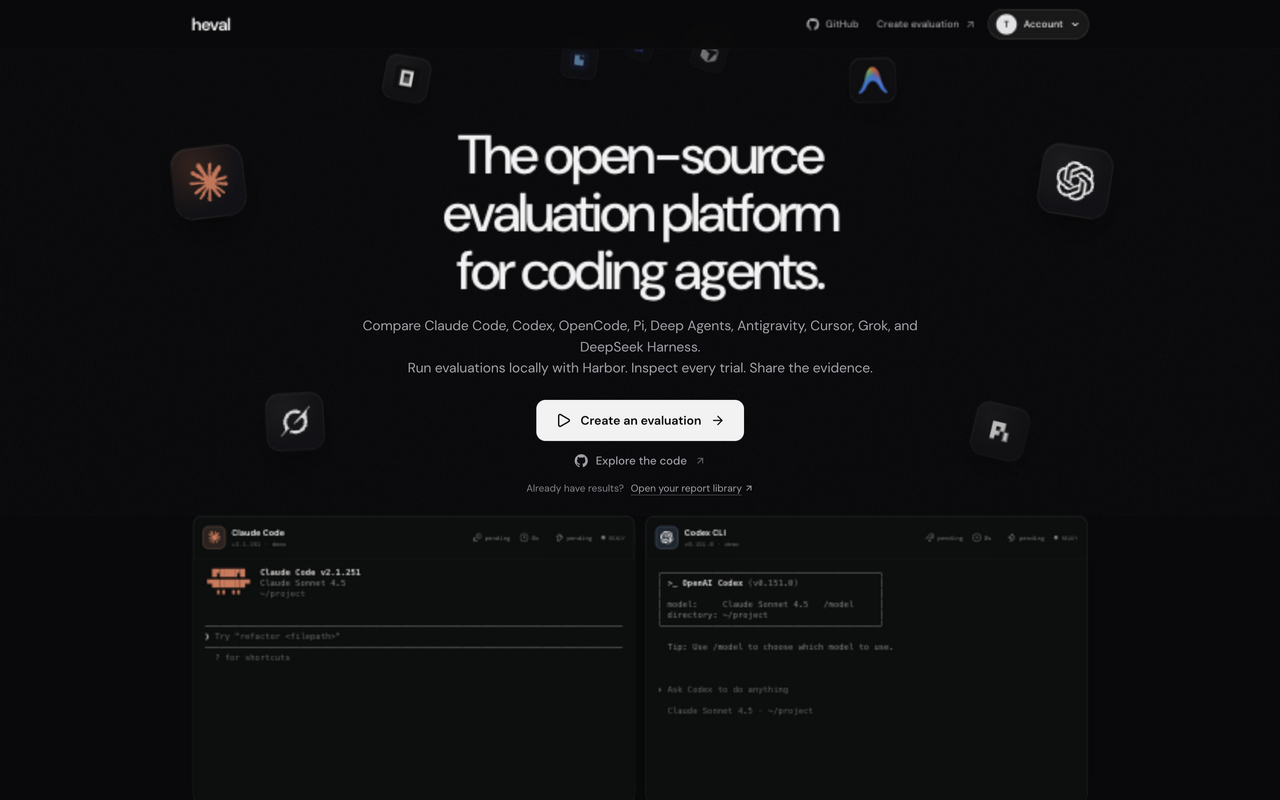Click arrow icon beside Create evaluation

tap(970, 24)
